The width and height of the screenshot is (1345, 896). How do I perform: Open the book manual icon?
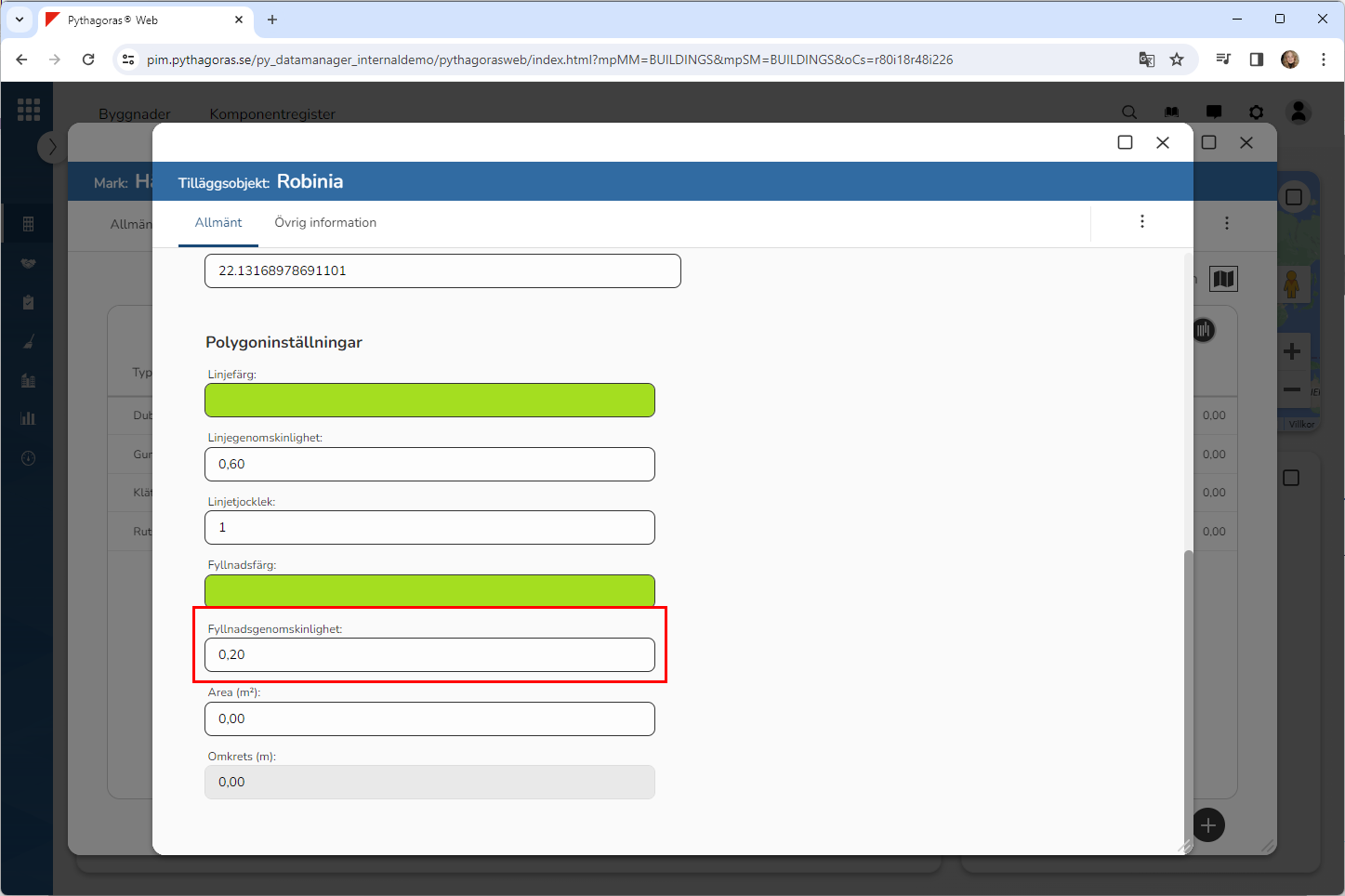(1171, 112)
